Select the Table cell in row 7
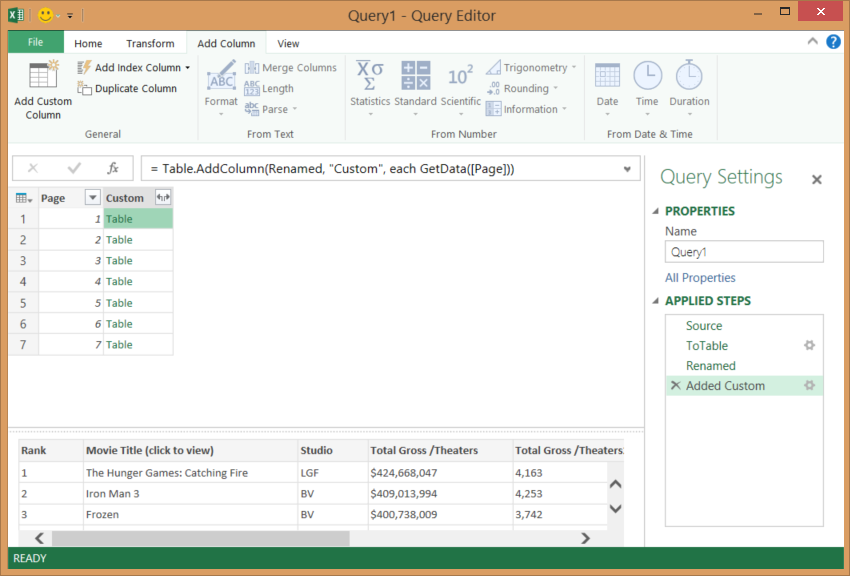The height and width of the screenshot is (576, 850). (138, 345)
